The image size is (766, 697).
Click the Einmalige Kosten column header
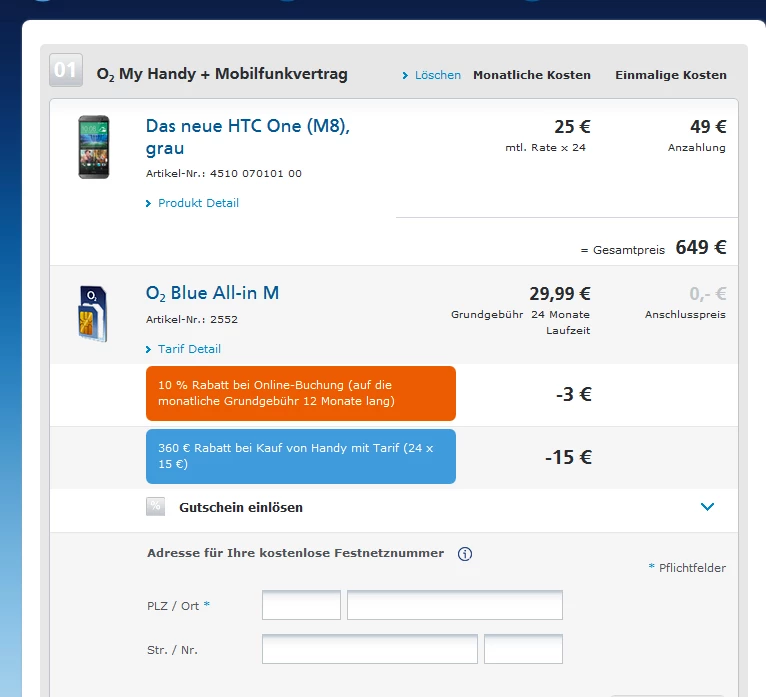(x=671, y=75)
